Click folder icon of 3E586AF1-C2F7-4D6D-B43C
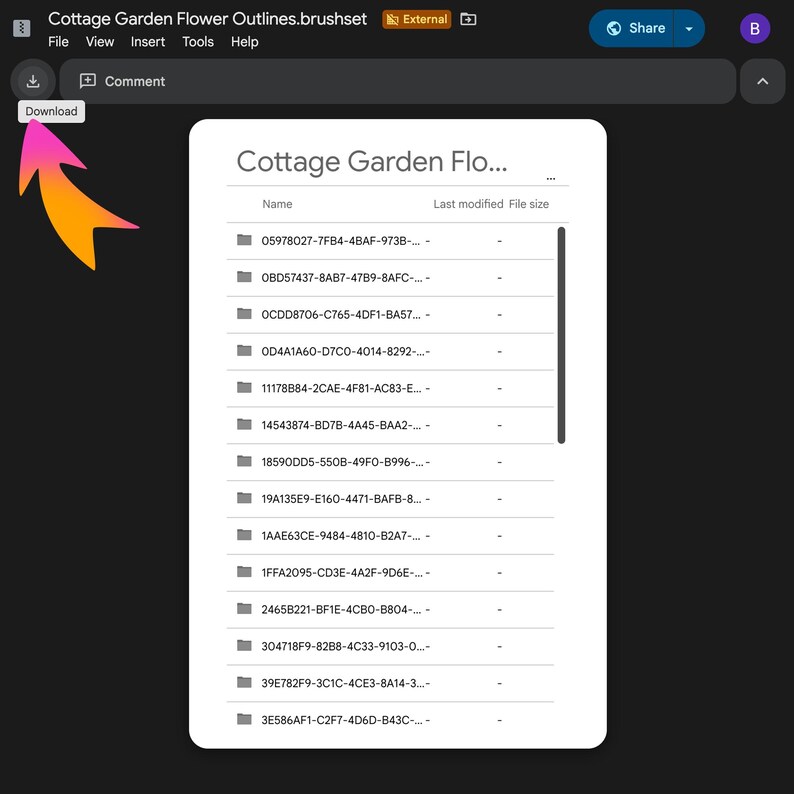The image size is (794, 794). pos(244,719)
